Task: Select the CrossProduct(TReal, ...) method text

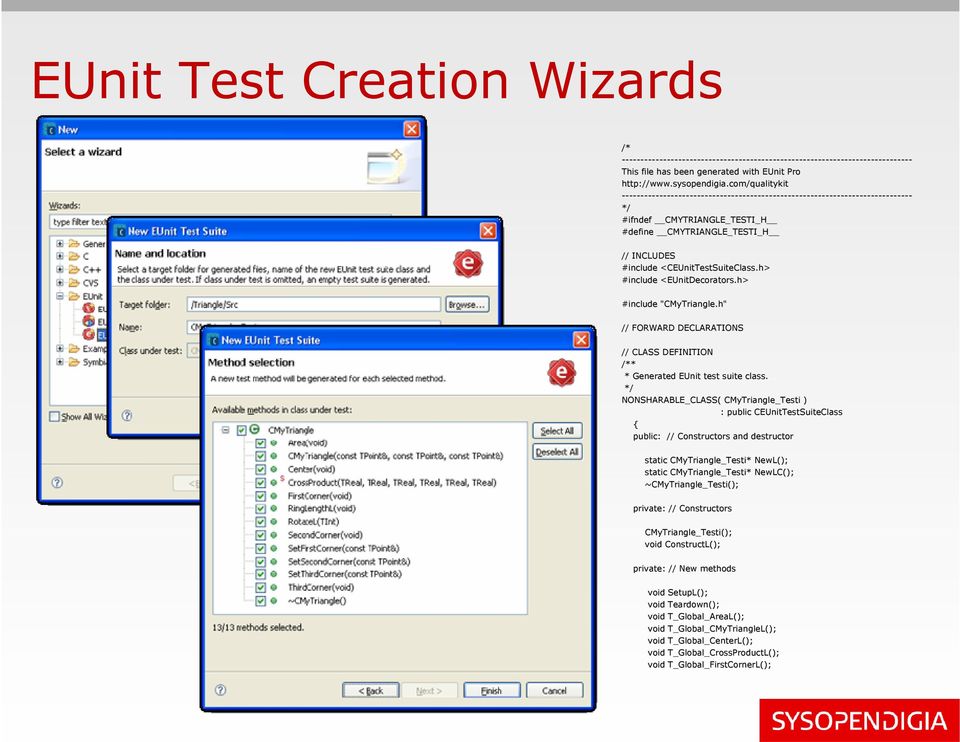Action: [392, 483]
